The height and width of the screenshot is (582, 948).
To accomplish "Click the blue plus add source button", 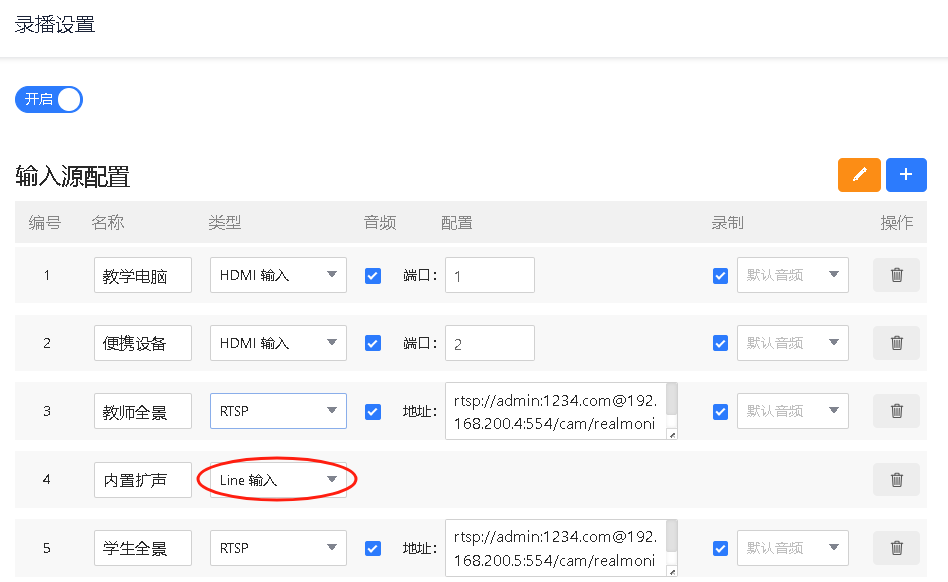I will click(x=906, y=175).
